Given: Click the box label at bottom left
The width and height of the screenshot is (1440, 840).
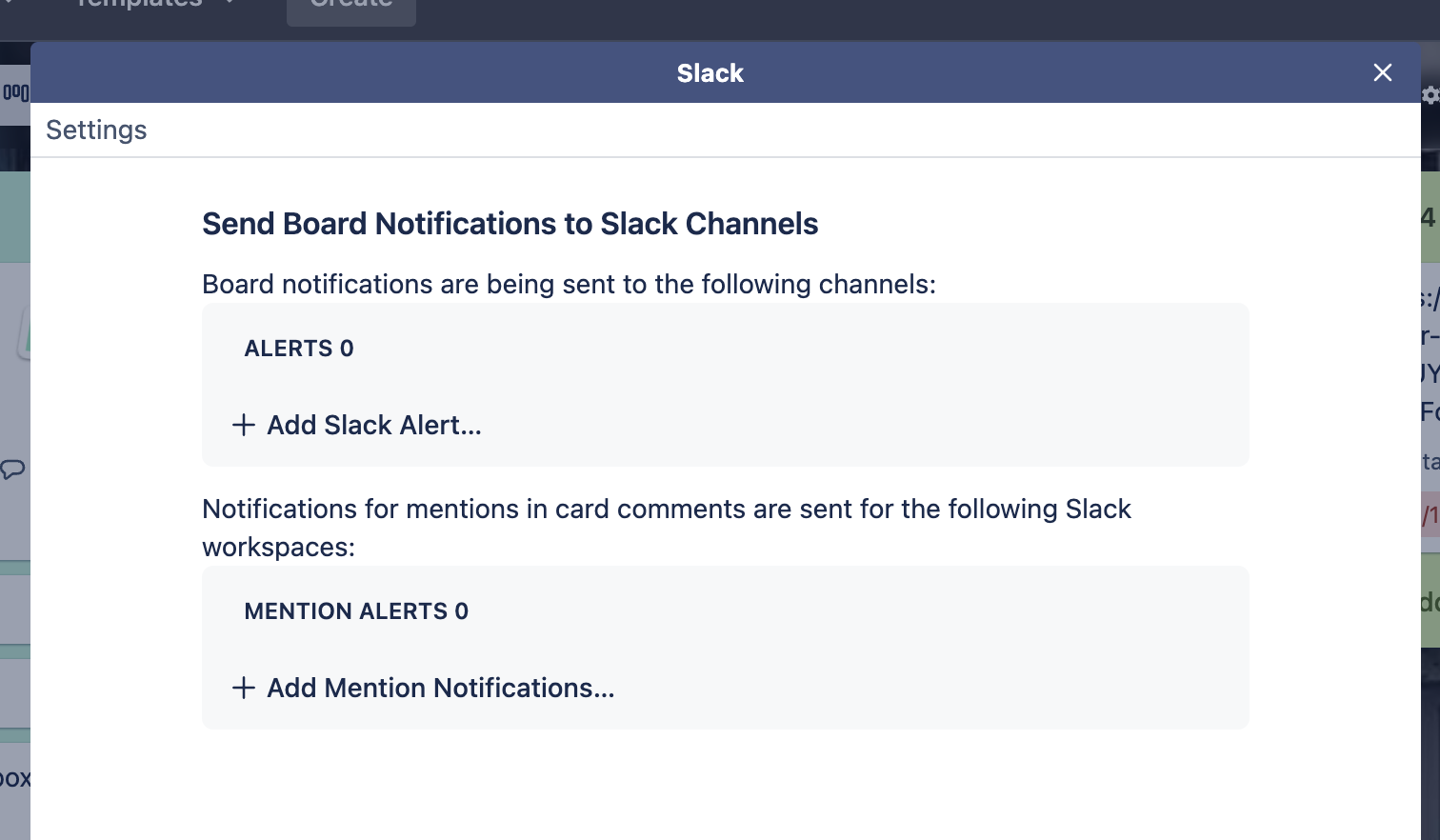Looking at the screenshot, I should [13, 778].
